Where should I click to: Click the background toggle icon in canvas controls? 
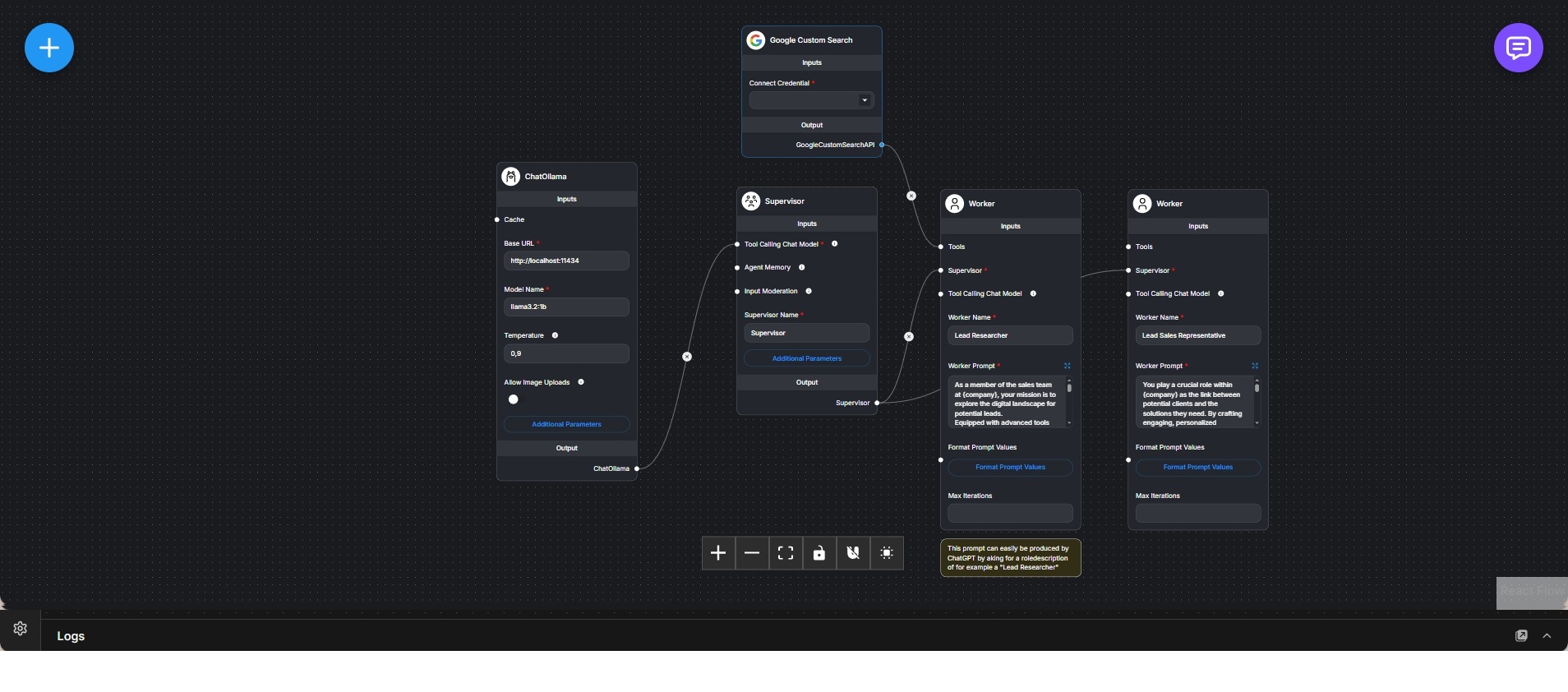point(887,553)
